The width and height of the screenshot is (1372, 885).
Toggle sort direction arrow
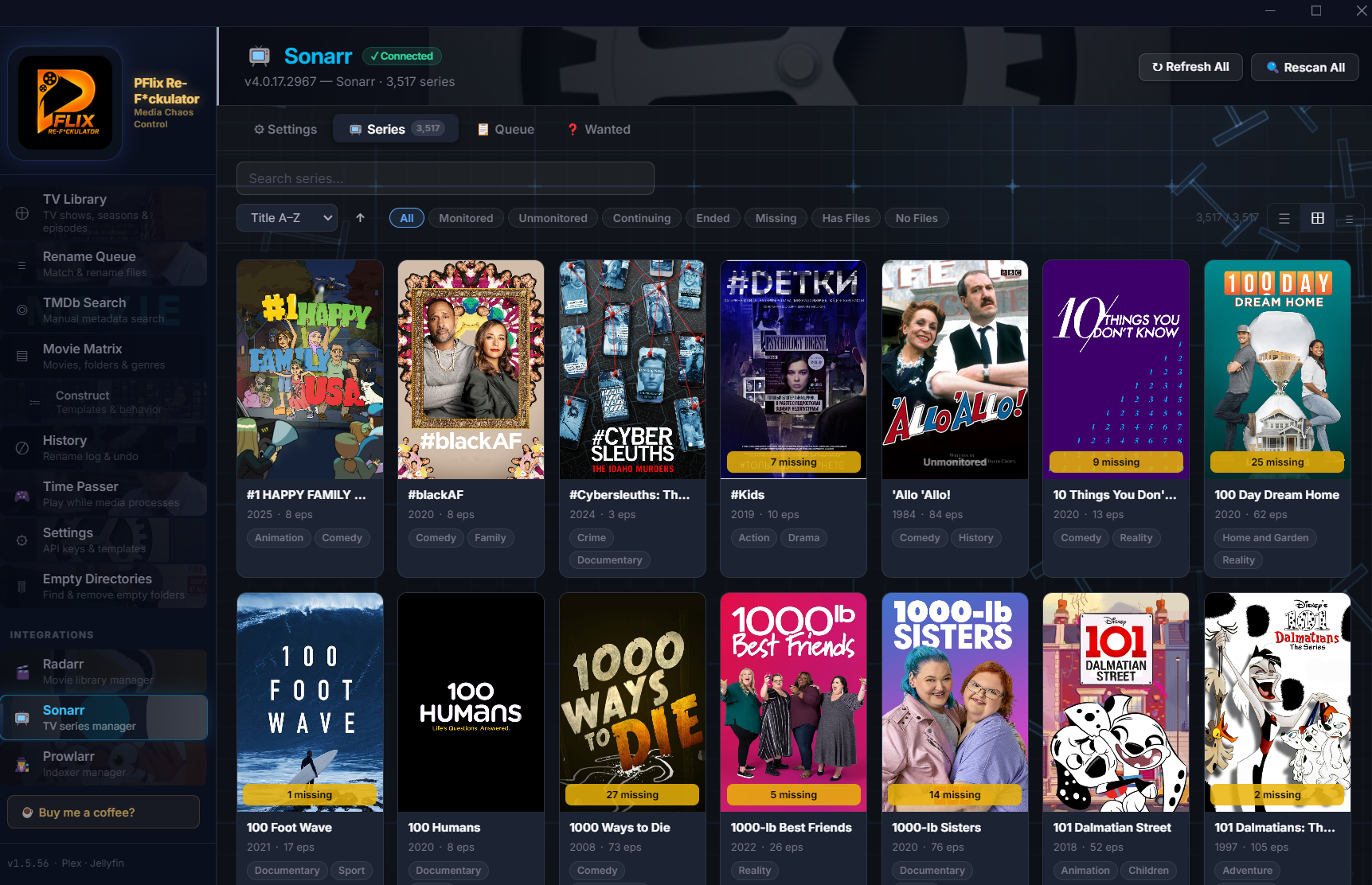tap(360, 217)
